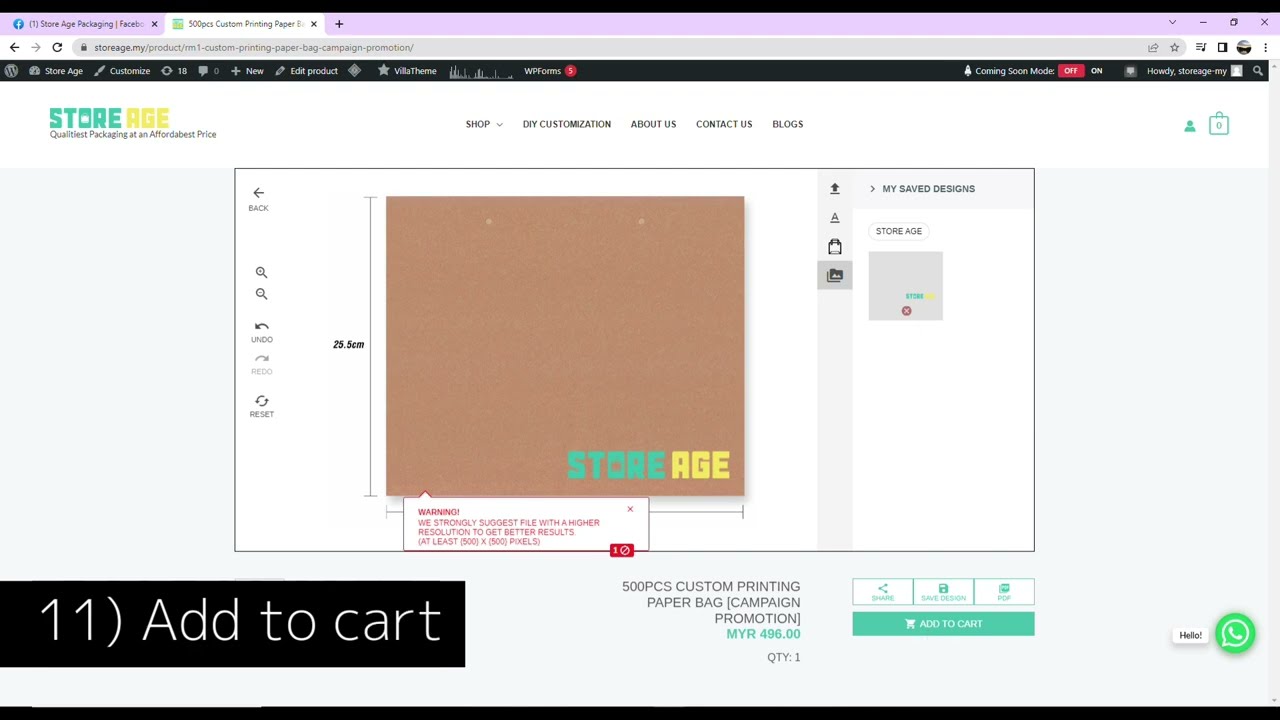The width and height of the screenshot is (1280, 720).
Task: Click the address bar URL
Action: tap(254, 47)
